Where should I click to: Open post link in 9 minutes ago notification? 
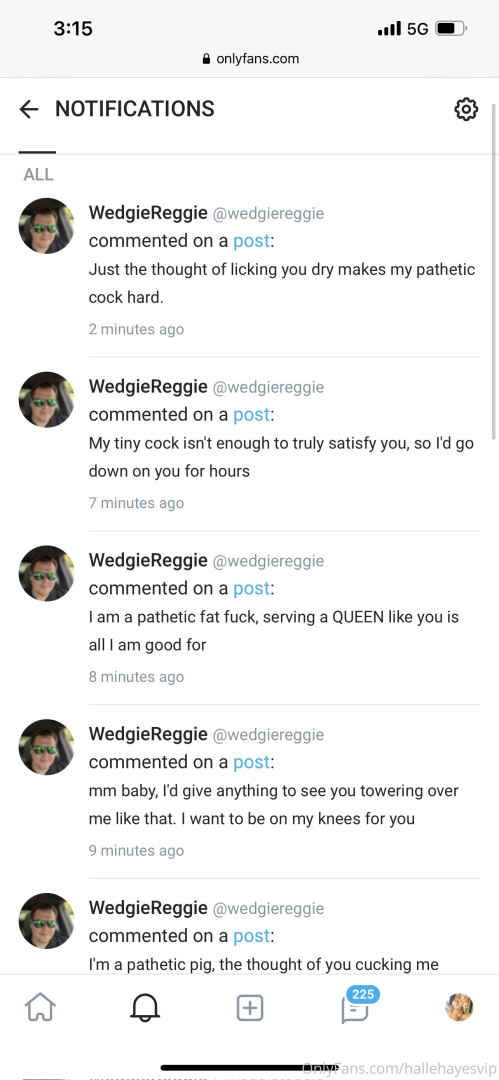[x=251, y=762]
